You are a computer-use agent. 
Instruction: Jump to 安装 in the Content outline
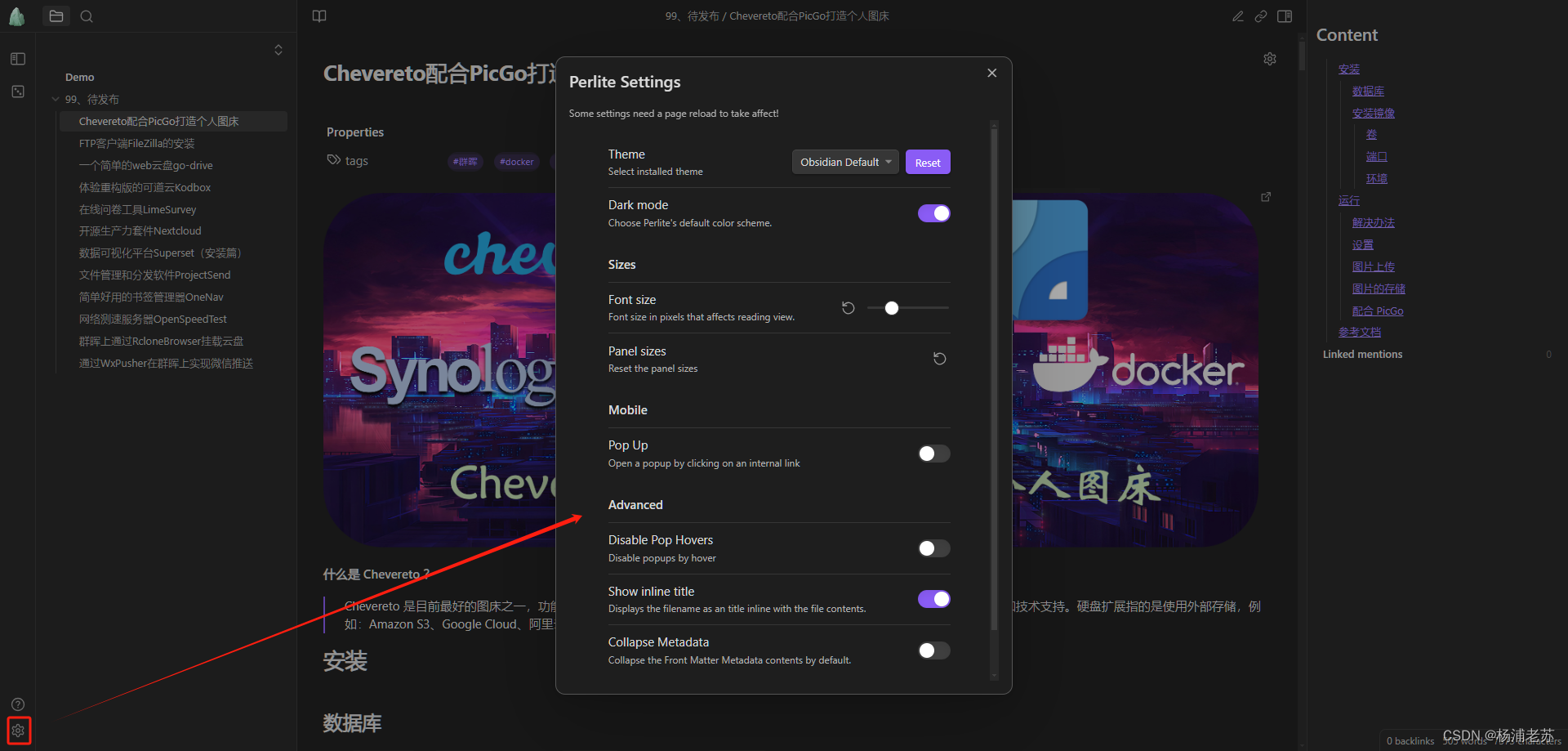coord(1349,69)
